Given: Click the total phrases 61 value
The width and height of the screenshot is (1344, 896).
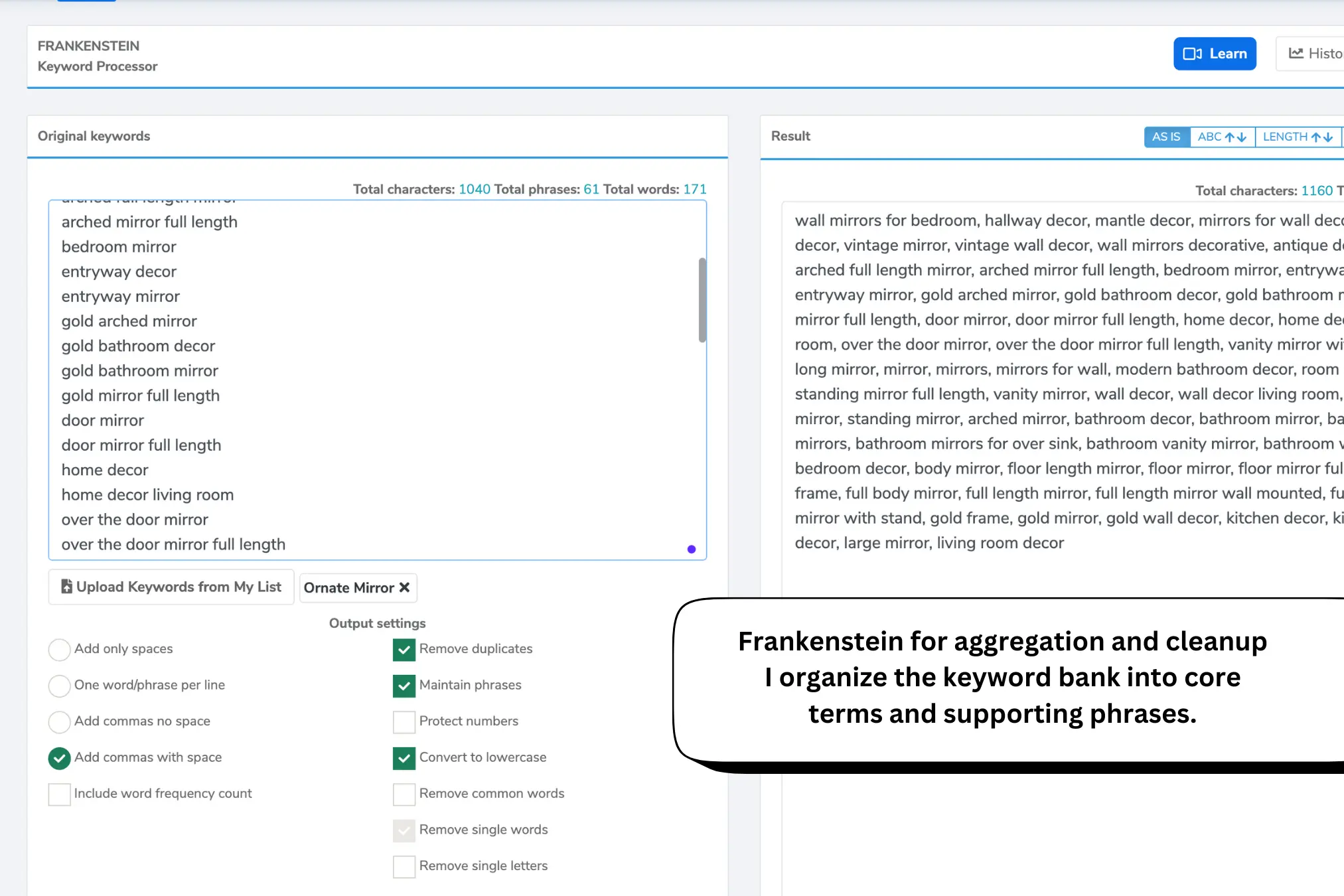Looking at the screenshot, I should (591, 189).
